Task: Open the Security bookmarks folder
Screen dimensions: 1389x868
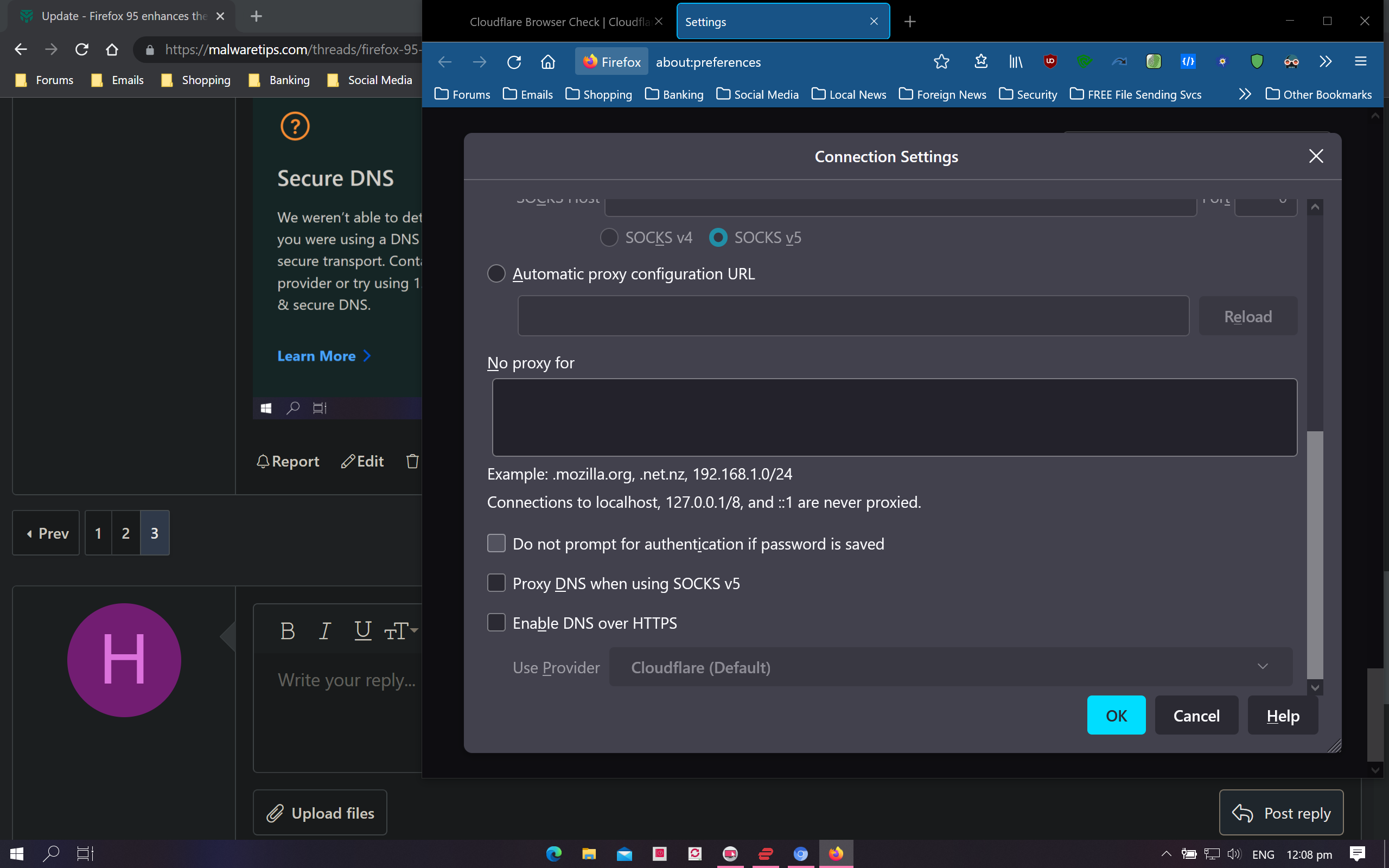Action: click(1028, 94)
